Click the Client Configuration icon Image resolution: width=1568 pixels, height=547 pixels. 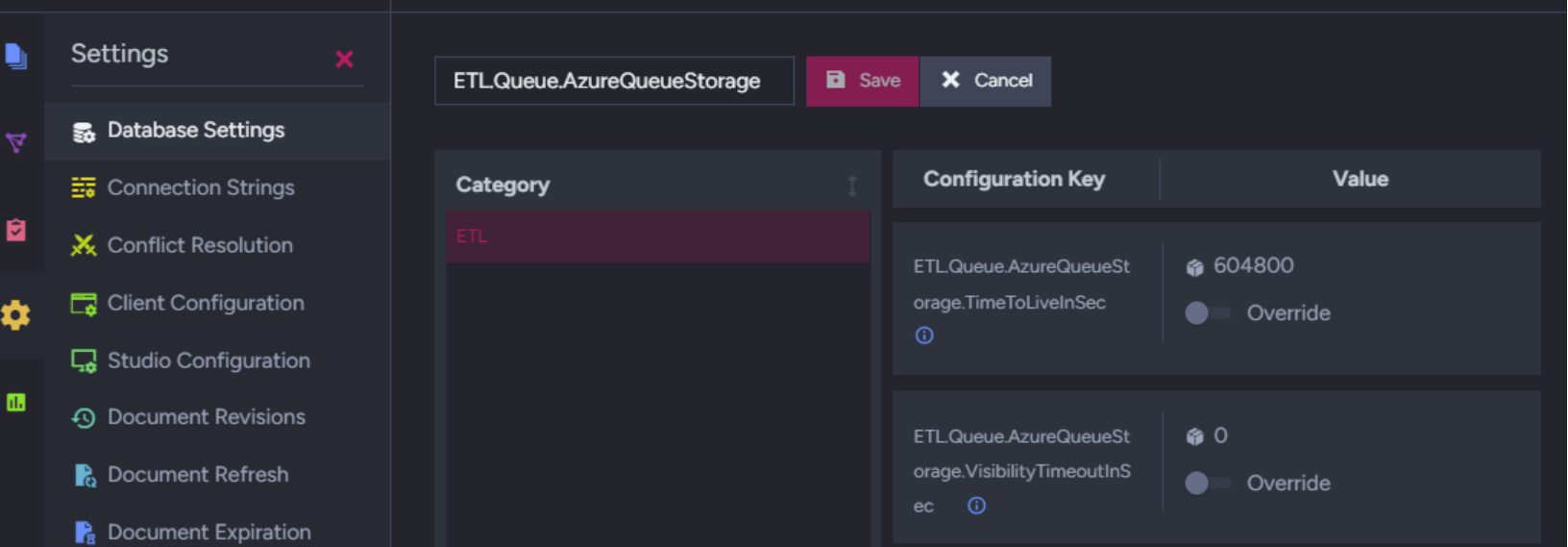click(x=84, y=304)
